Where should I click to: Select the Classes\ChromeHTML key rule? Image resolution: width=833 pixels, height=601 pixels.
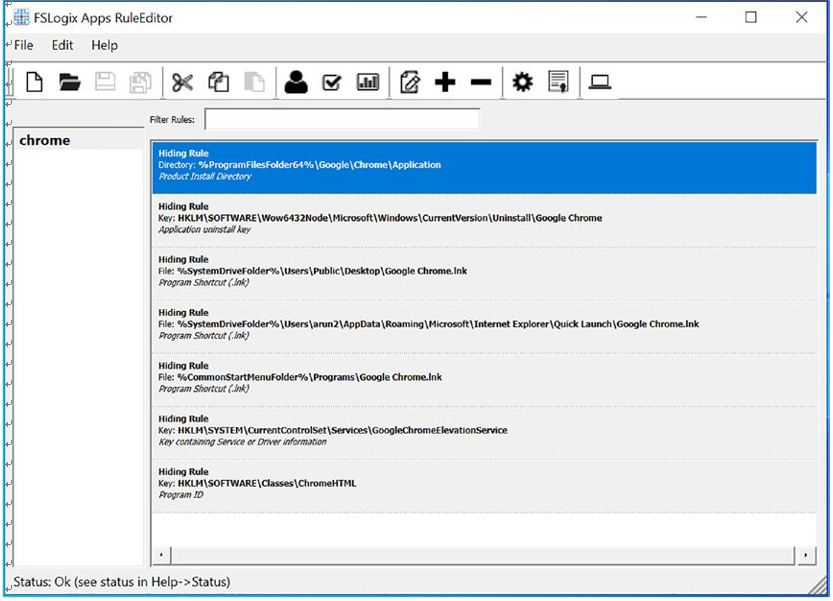[x=484, y=486]
